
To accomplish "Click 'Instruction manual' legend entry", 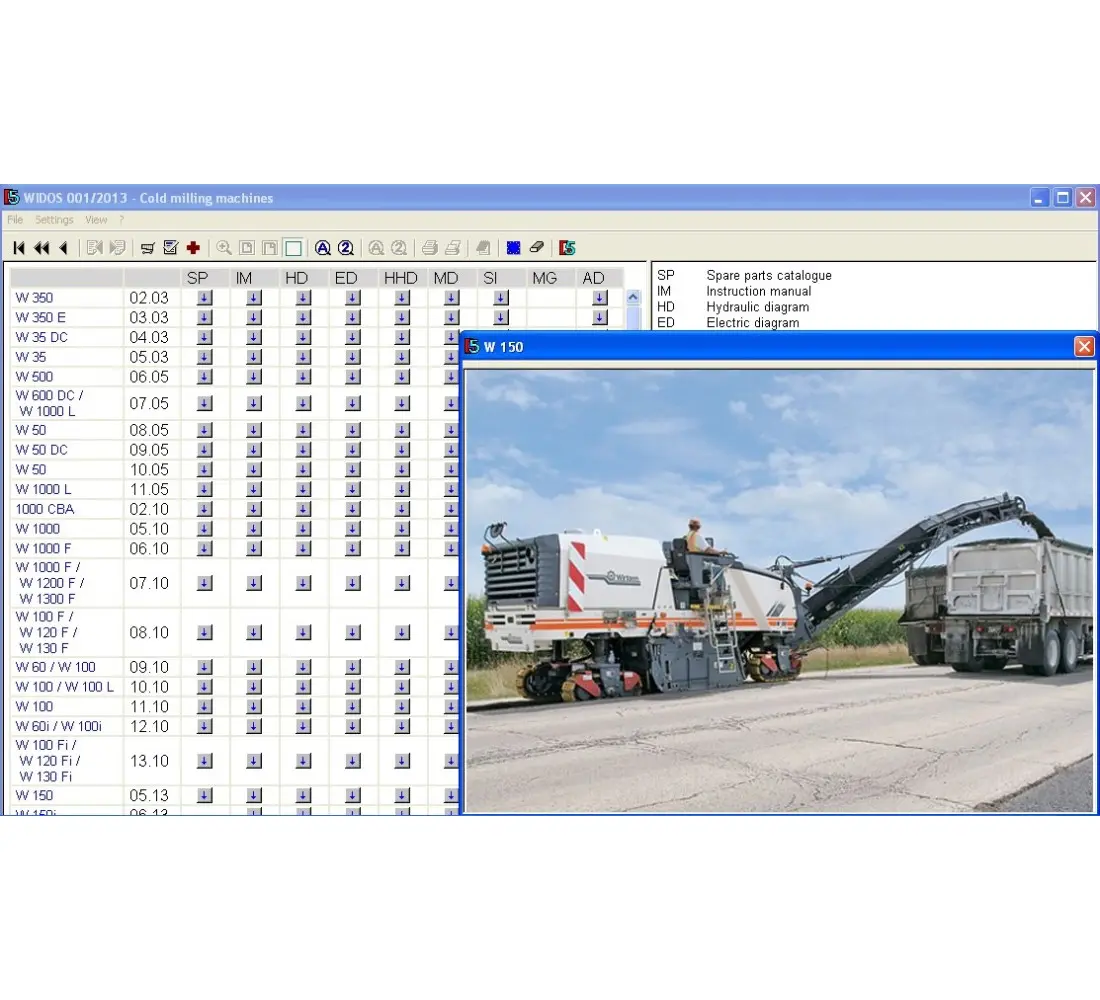I will (x=758, y=291).
